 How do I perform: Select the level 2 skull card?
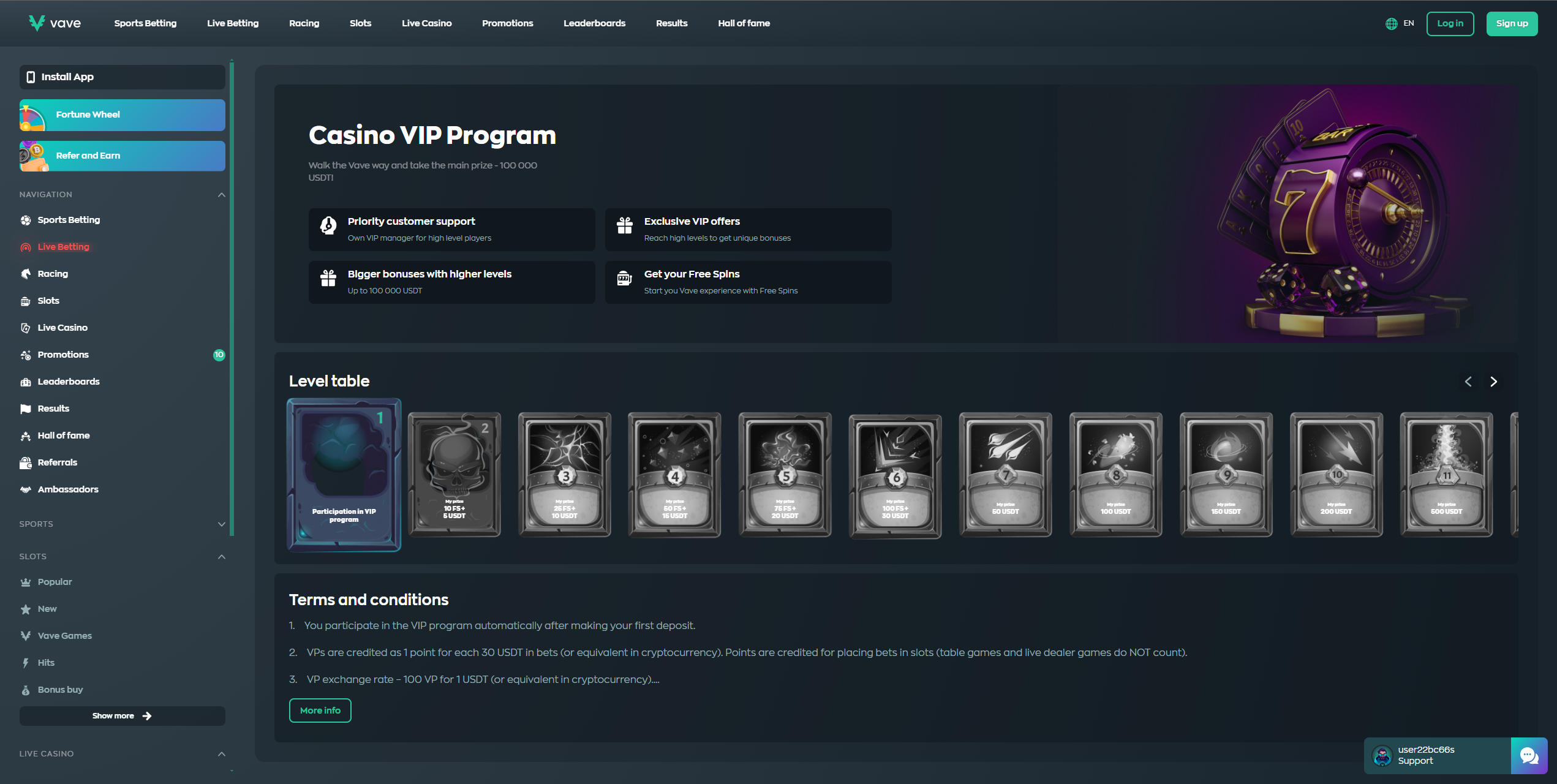pyautogui.click(x=454, y=475)
